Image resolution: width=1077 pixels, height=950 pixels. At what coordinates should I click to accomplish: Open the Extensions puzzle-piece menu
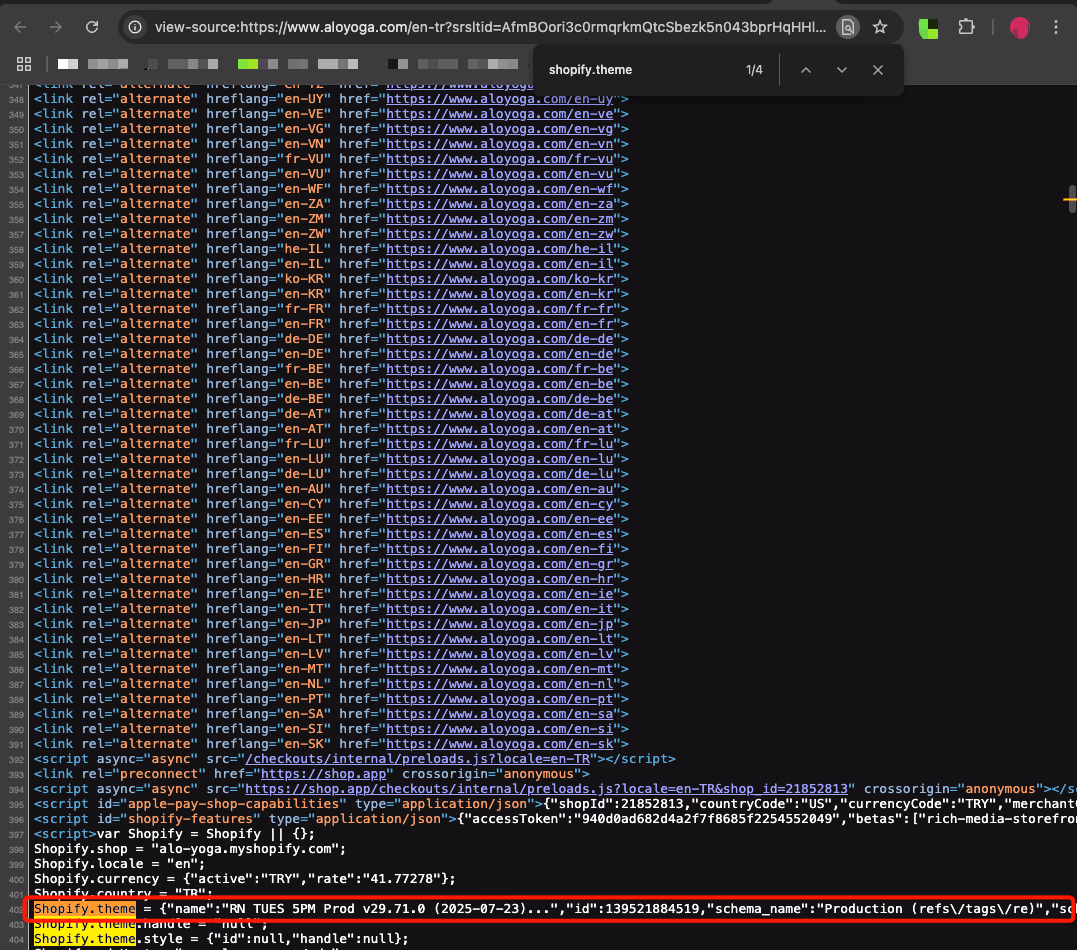tap(966, 27)
